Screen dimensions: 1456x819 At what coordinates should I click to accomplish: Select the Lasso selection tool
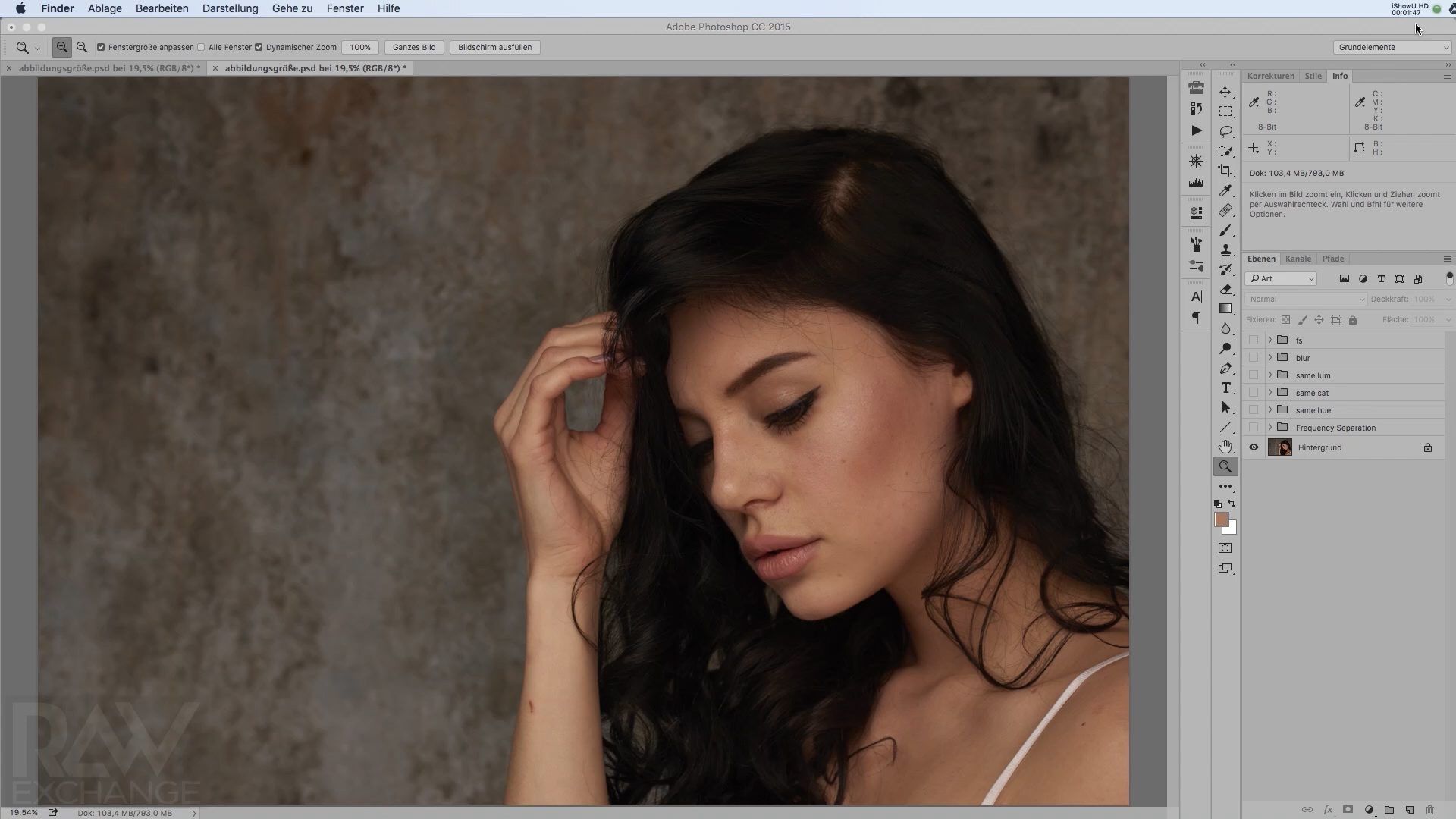(x=1226, y=131)
